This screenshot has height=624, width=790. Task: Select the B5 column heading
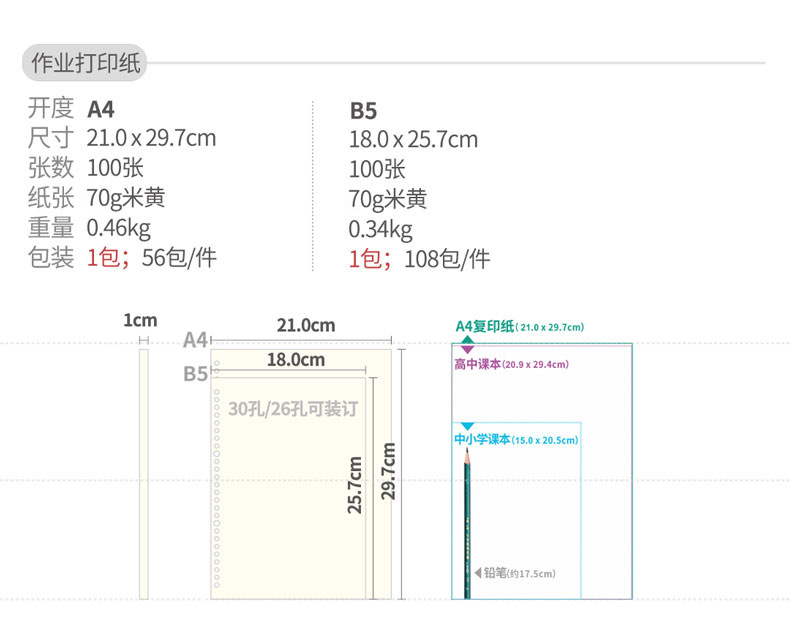363,110
